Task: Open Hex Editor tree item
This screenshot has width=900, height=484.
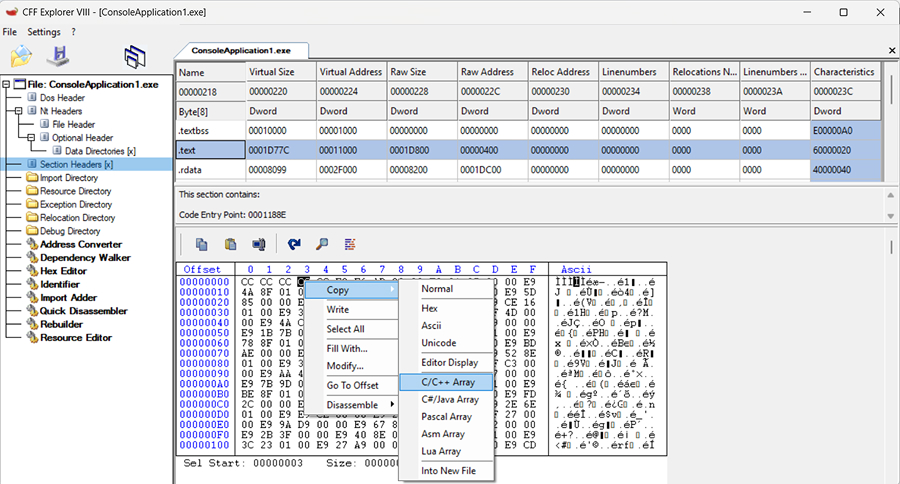Action: (x=63, y=271)
